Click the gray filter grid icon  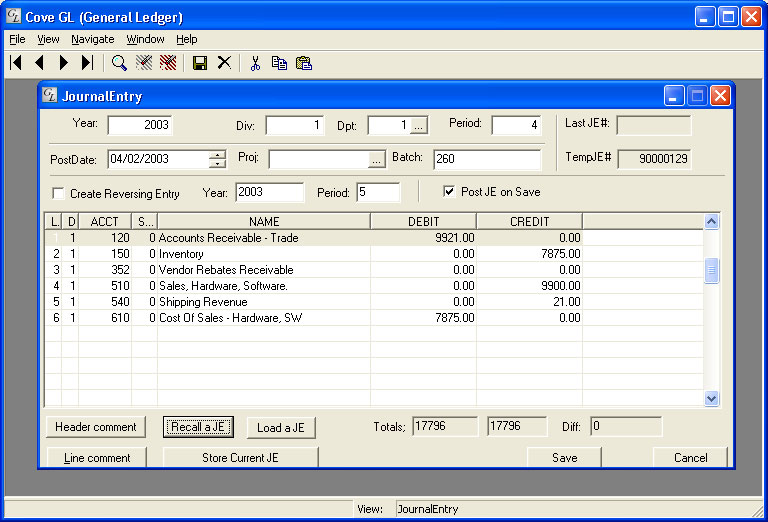pos(144,63)
